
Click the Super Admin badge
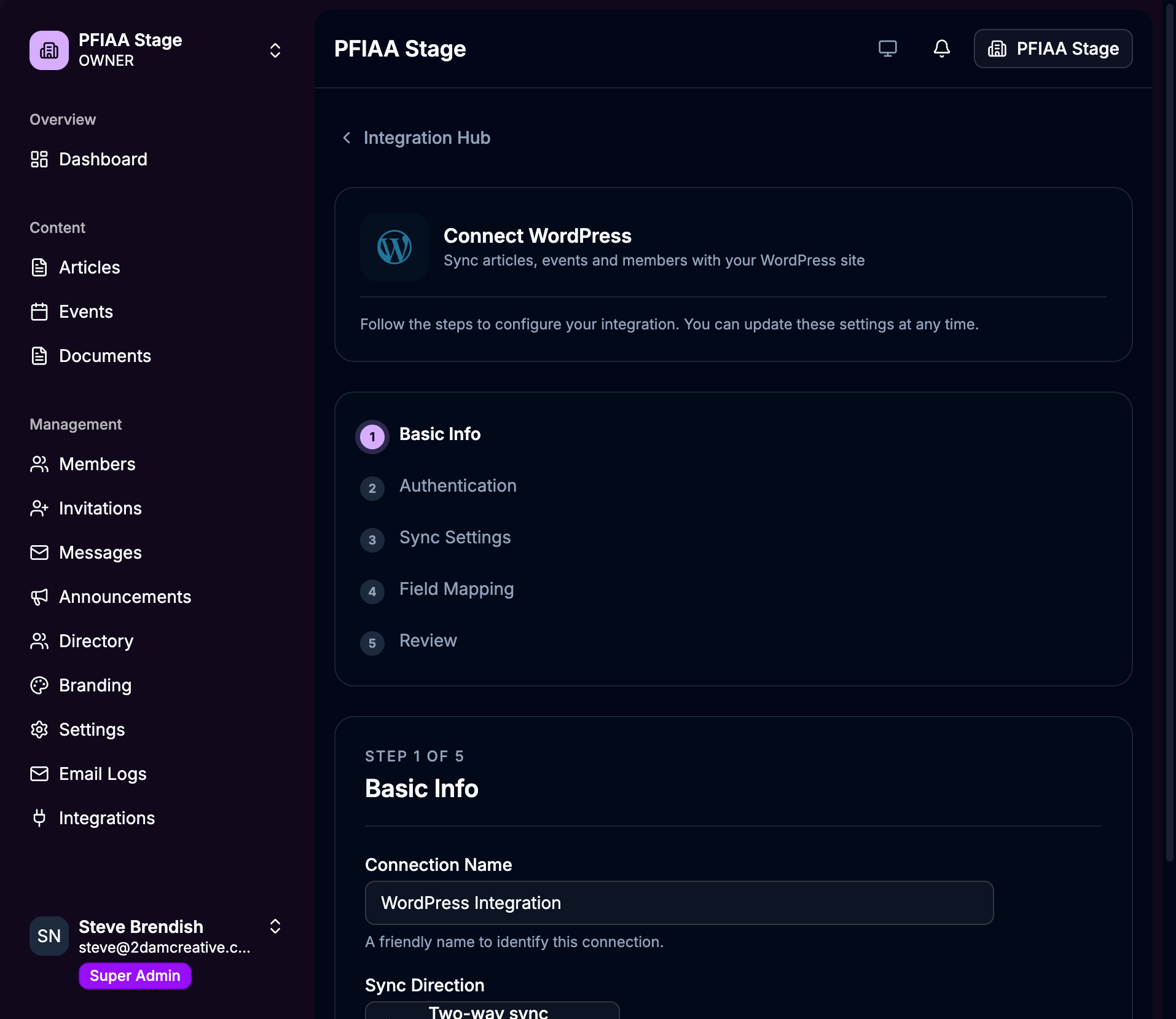coord(135,976)
